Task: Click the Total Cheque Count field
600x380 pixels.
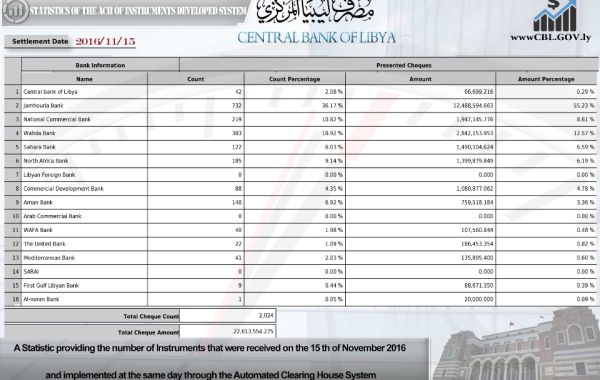Action: click(x=227, y=316)
